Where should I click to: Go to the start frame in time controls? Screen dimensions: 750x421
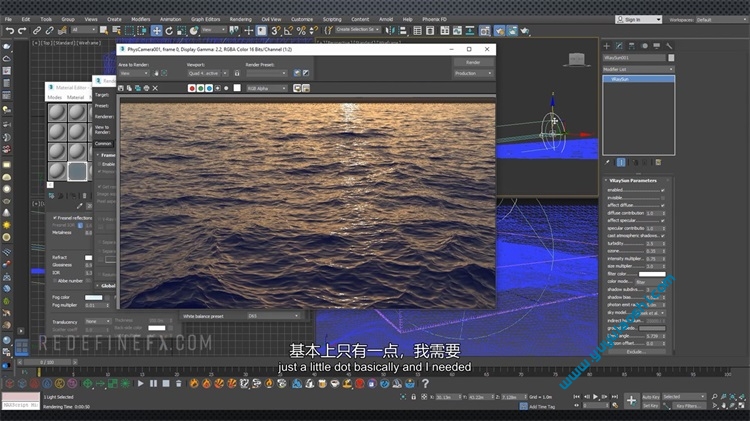pos(577,397)
